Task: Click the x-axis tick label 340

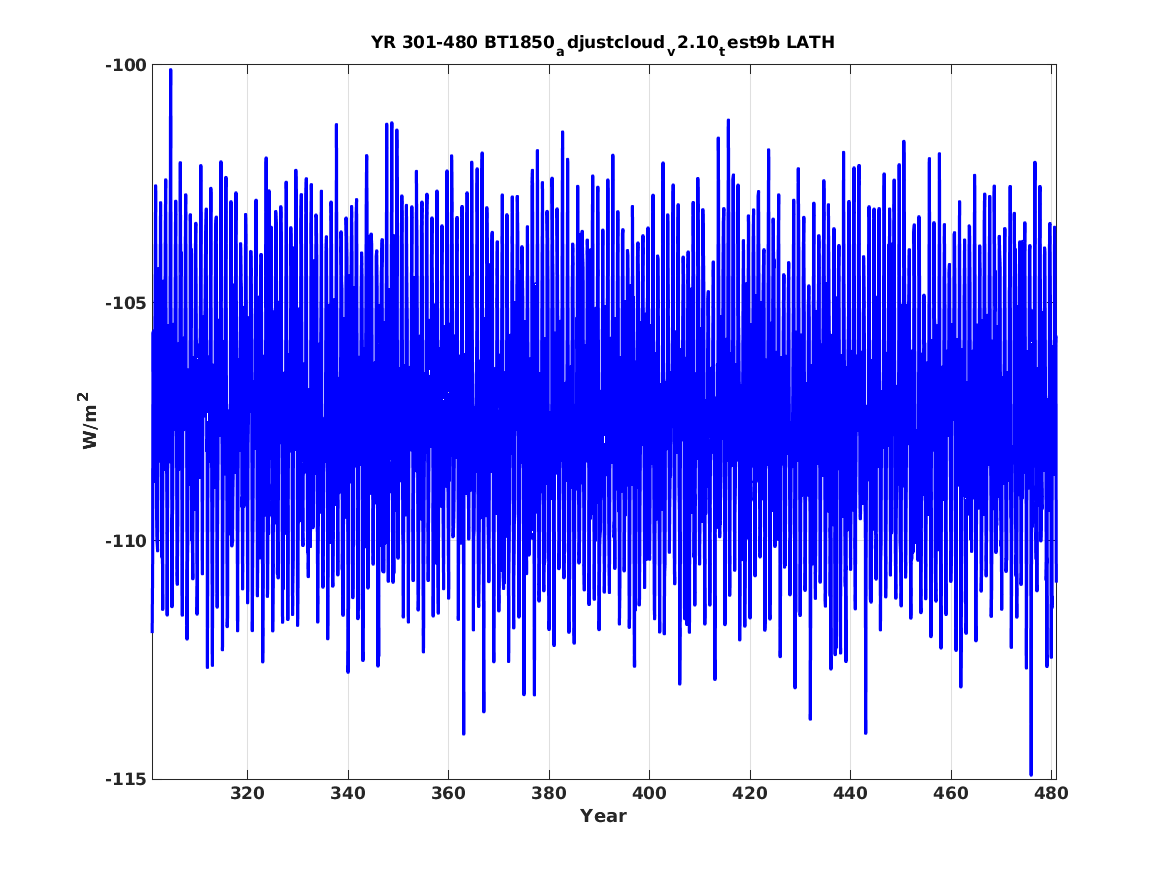Action: click(348, 793)
